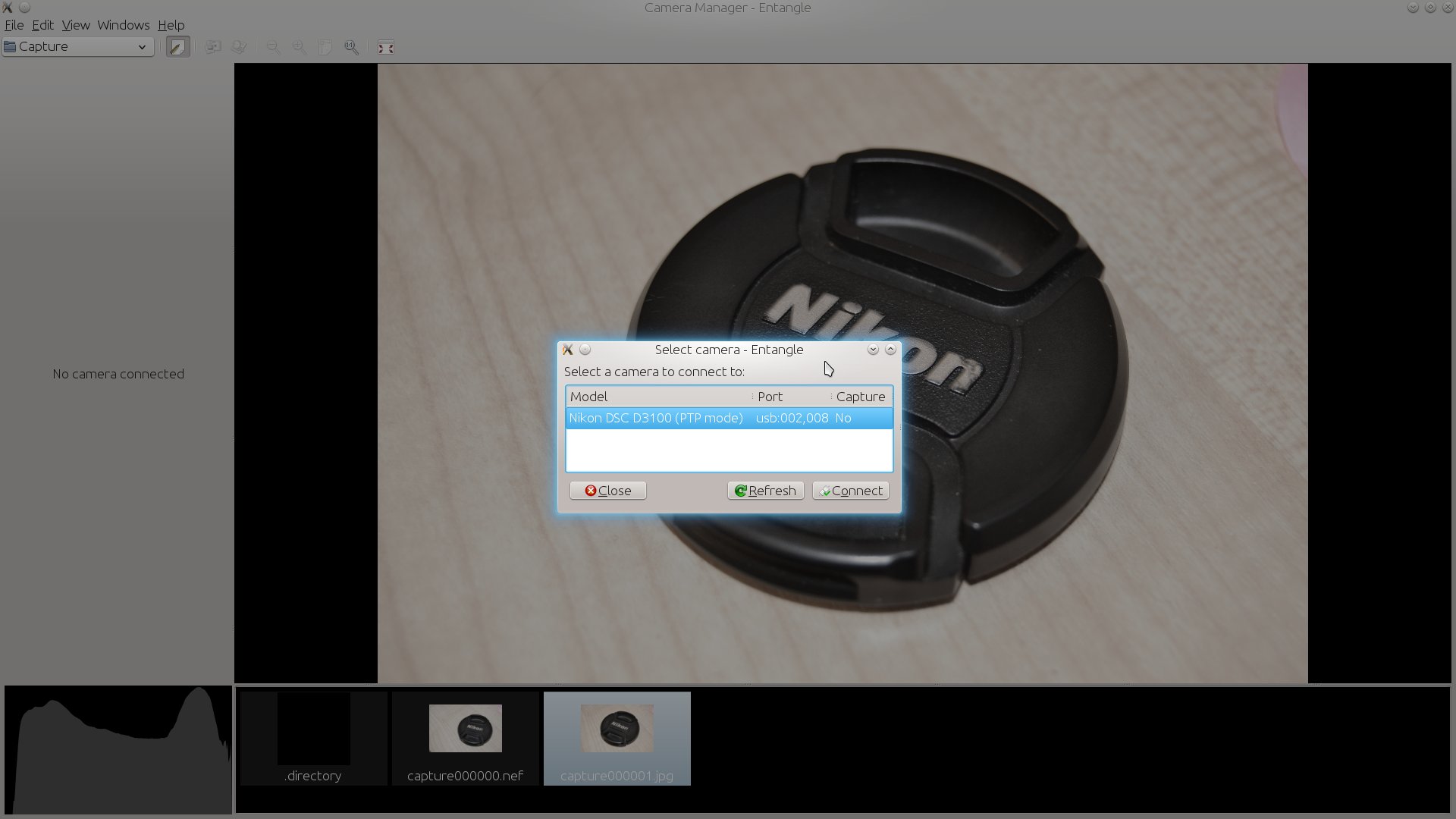
Task: Open the Edit menu
Action: pyautogui.click(x=42, y=25)
